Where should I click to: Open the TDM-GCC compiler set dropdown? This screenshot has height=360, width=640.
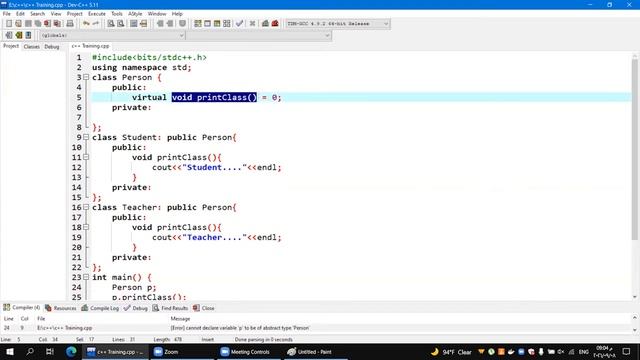337,24
